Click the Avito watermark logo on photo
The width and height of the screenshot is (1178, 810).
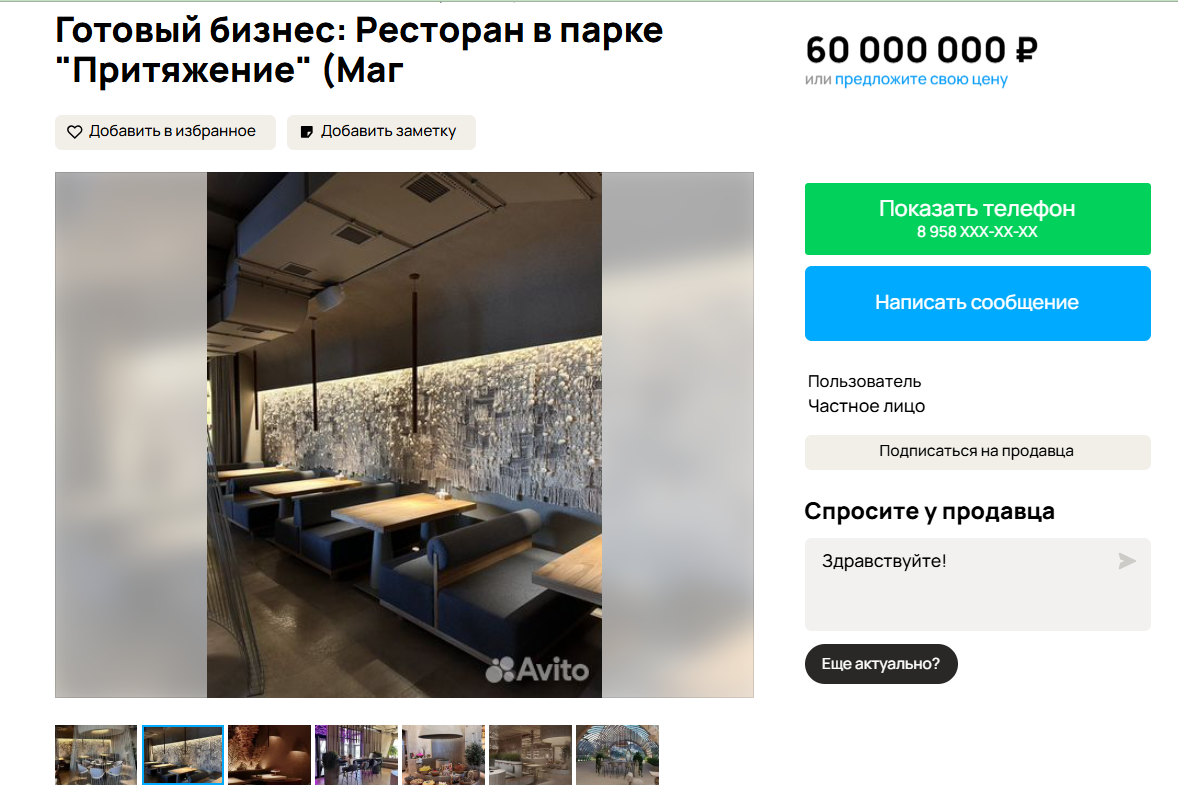tap(537, 669)
